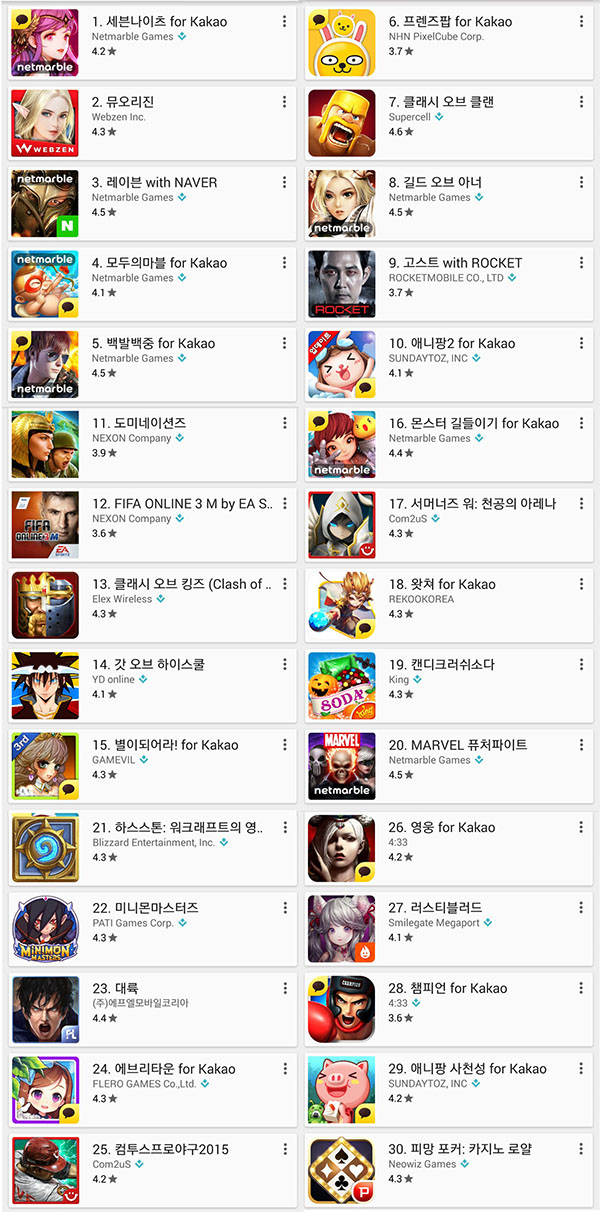
Task: Tap the 애니팡2 for Kakao card
Action: click(451, 365)
